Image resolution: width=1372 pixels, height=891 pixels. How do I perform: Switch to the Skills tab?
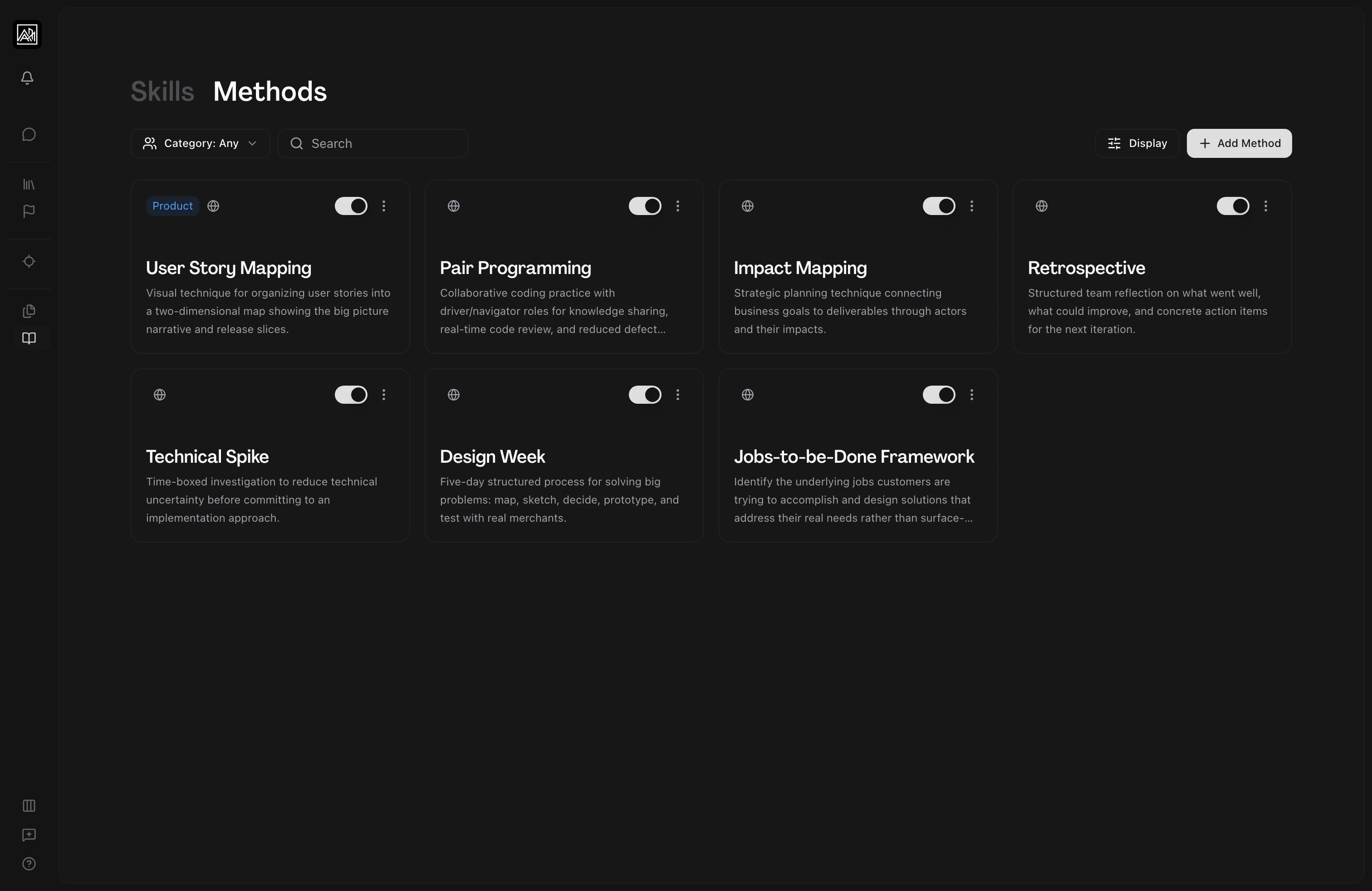(162, 92)
